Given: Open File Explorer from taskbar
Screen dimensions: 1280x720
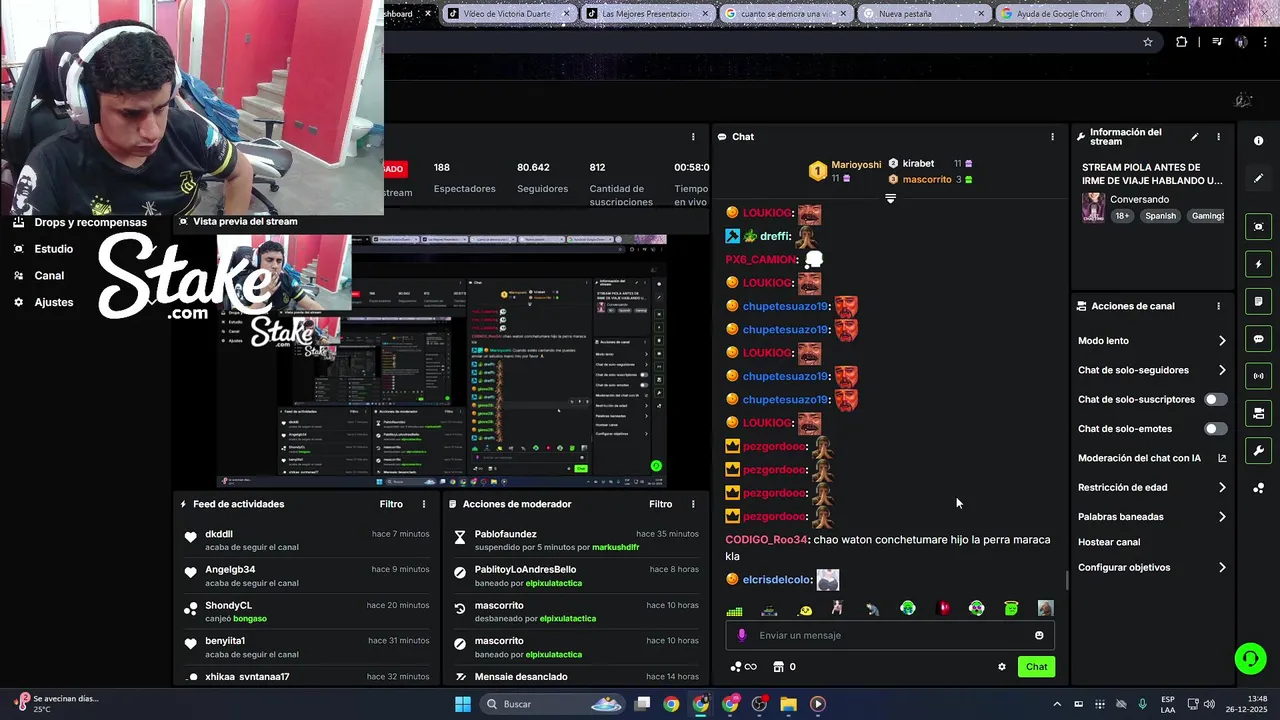Looking at the screenshot, I should (x=788, y=704).
